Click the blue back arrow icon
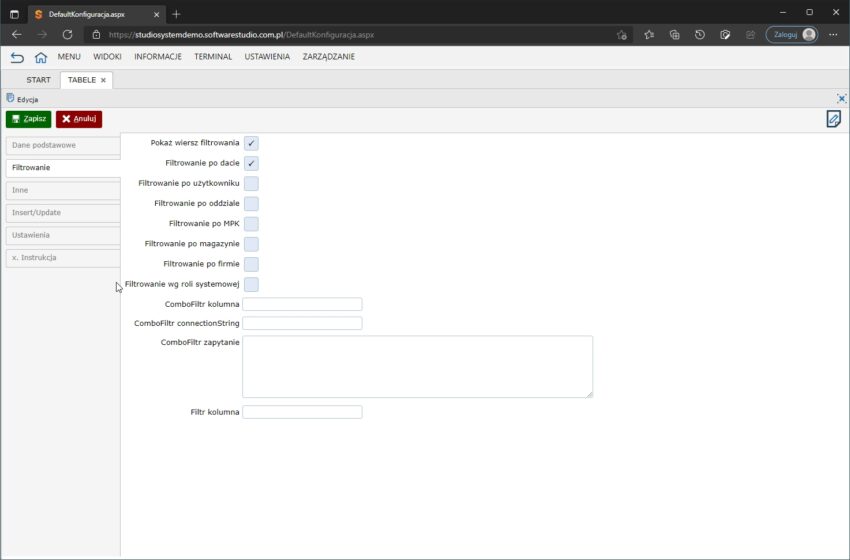This screenshot has width=850, height=560. (17, 57)
